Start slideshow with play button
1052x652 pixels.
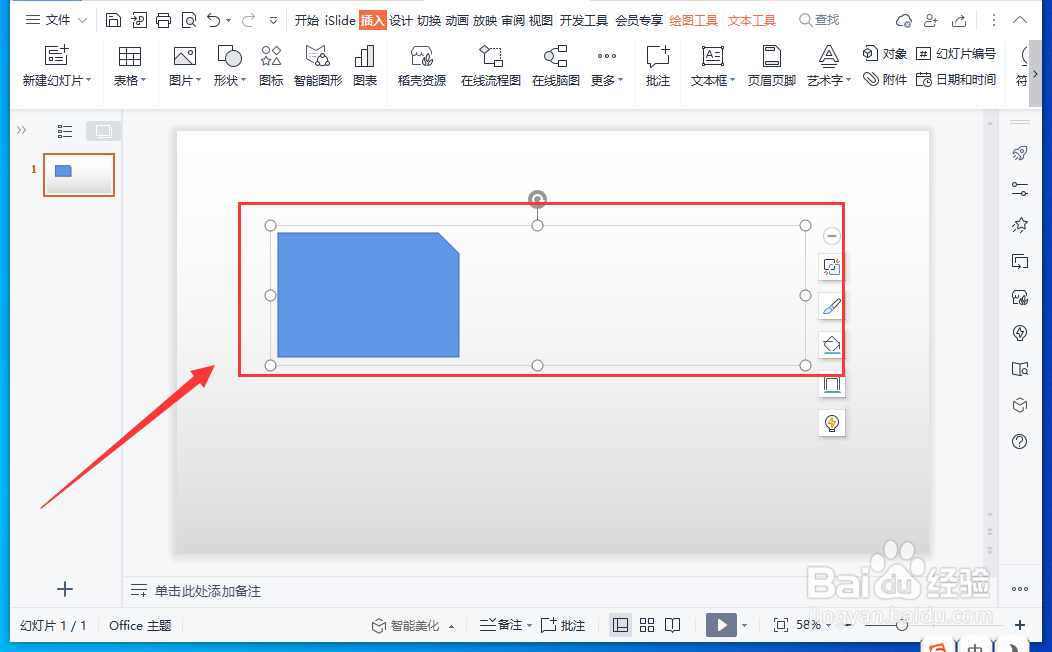[721, 625]
